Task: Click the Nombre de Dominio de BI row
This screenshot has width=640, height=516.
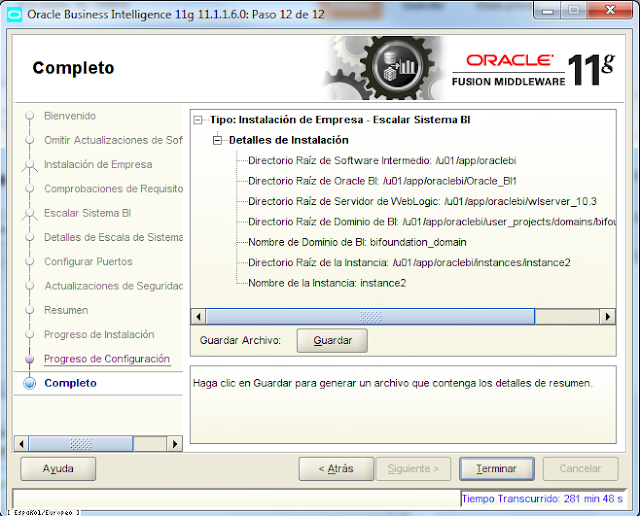Action: click(357, 242)
